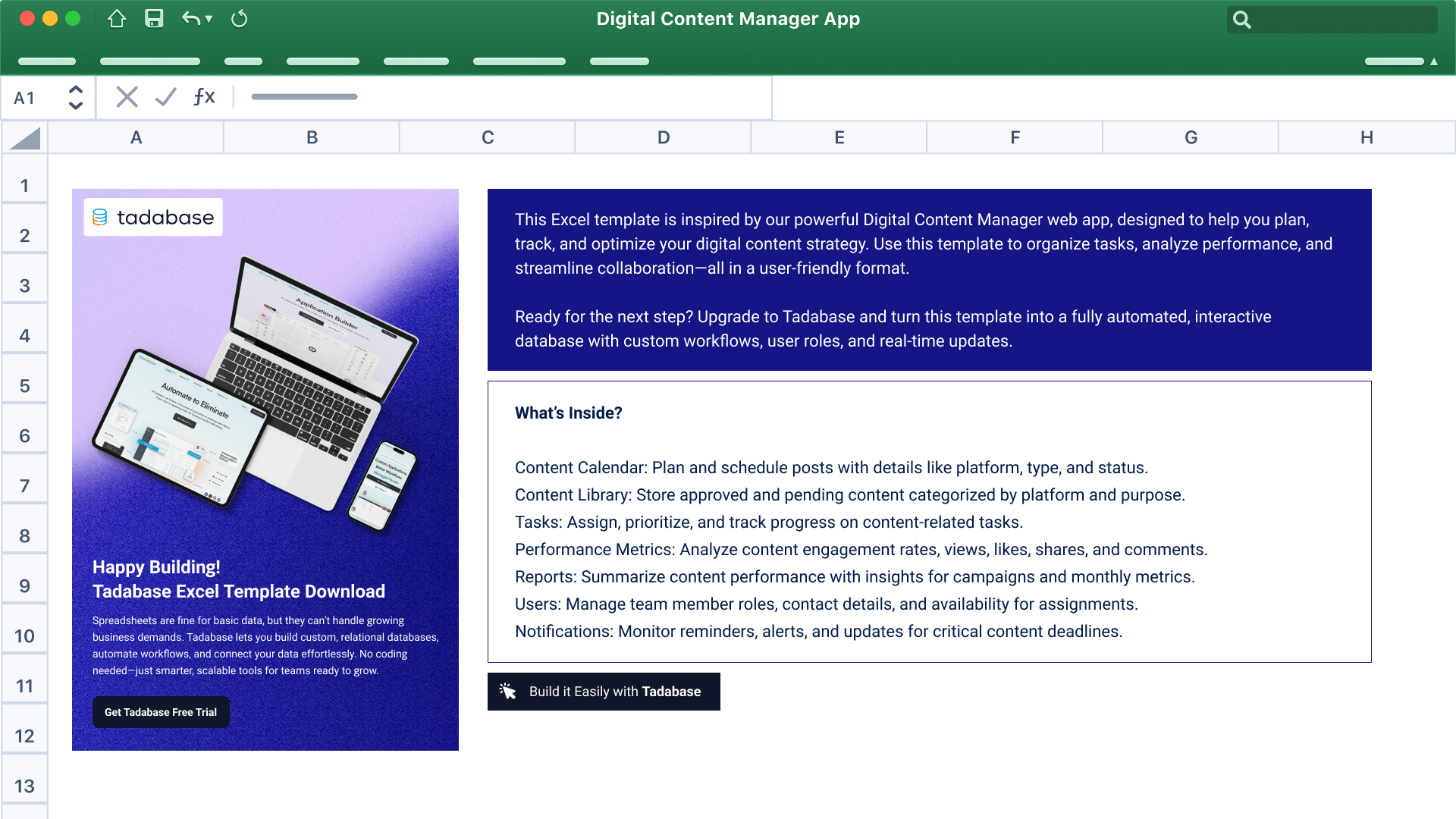Click the Redo circular arrow icon
This screenshot has width=1456, height=819.
tap(240, 19)
